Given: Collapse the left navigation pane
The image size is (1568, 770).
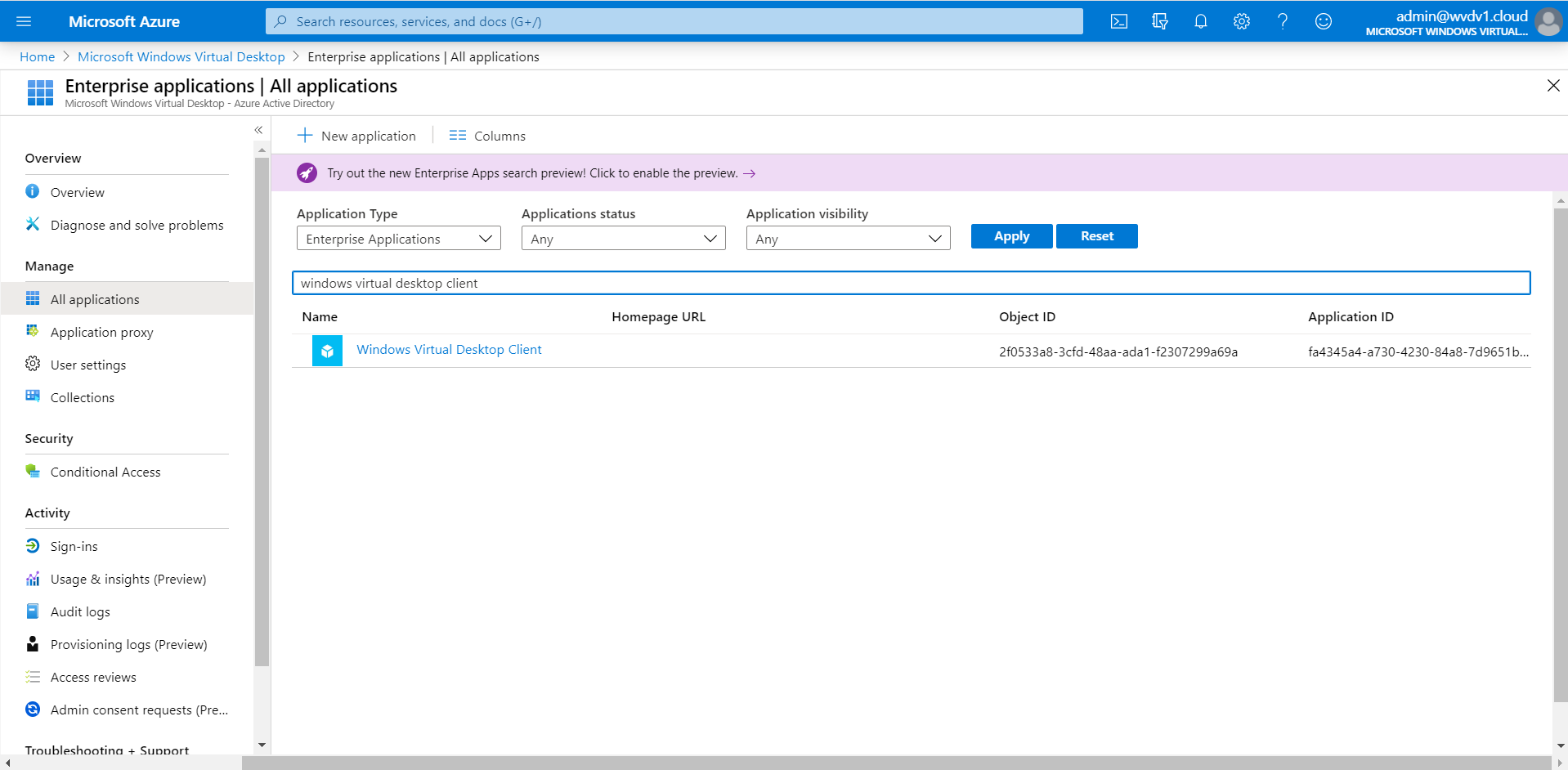Looking at the screenshot, I should [258, 130].
